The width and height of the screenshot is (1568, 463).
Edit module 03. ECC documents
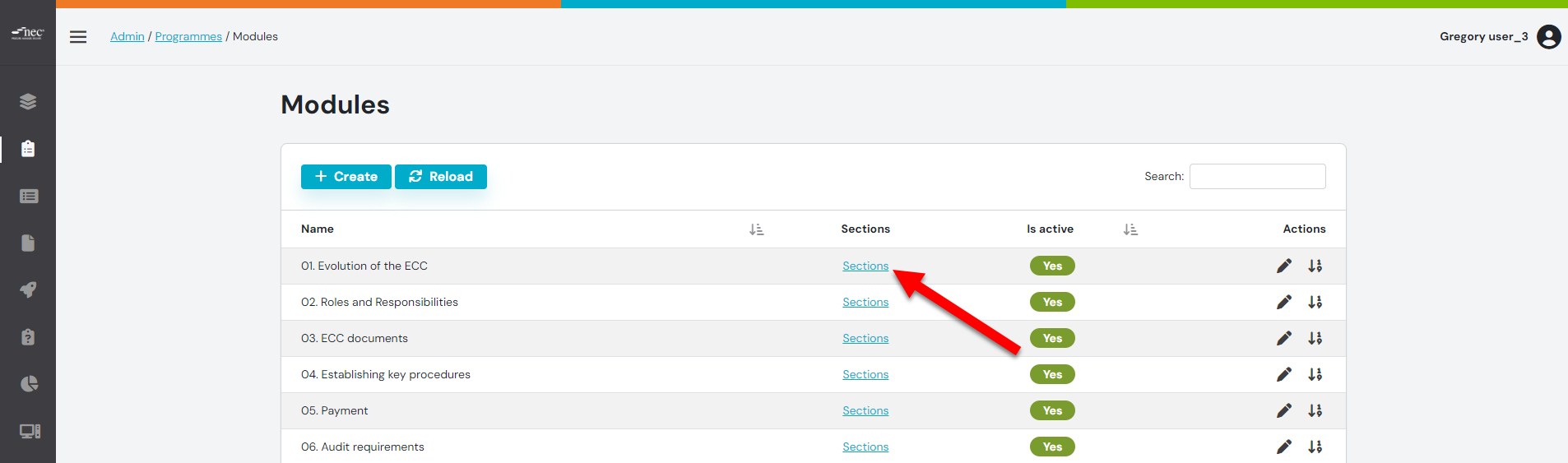pos(1284,338)
